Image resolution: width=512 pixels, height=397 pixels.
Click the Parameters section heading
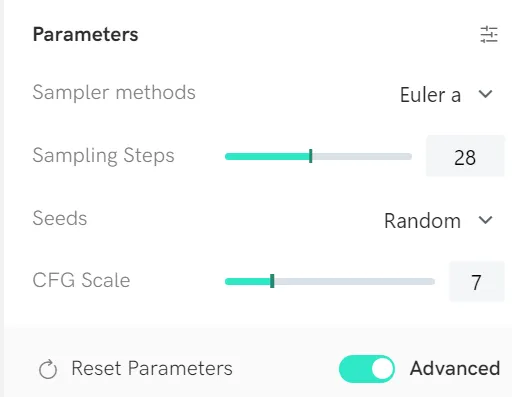click(85, 34)
